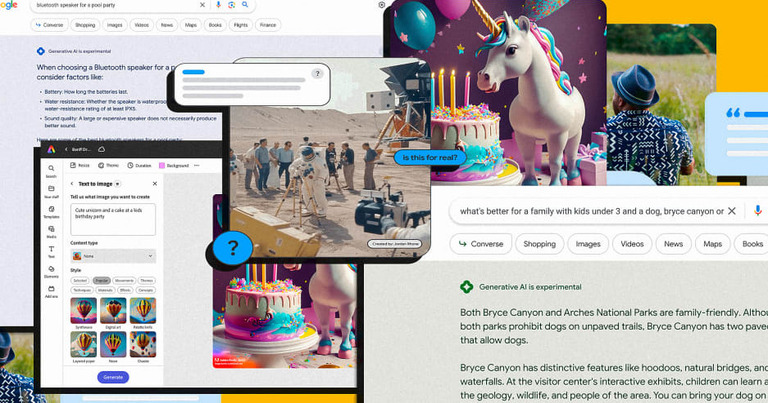Clear the Bryce Canyon search query
The width and height of the screenshot is (768, 403).
(x=732, y=211)
